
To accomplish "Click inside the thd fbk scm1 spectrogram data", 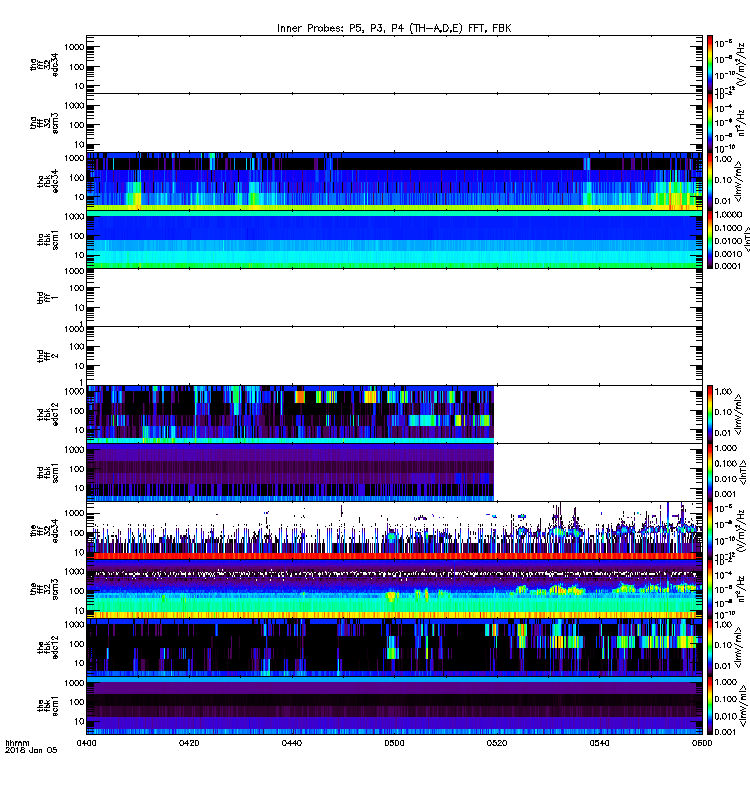I will (290, 472).
